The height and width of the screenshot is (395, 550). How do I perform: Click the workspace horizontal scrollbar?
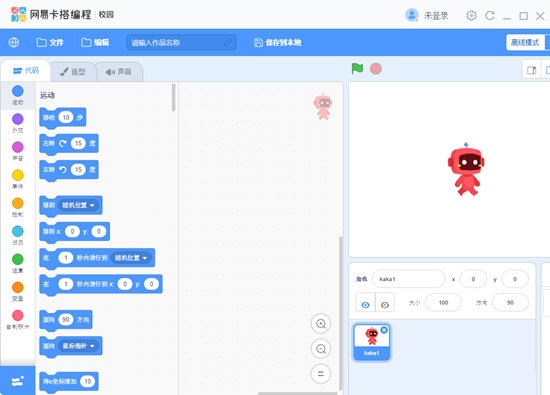pyautogui.click(x=297, y=394)
